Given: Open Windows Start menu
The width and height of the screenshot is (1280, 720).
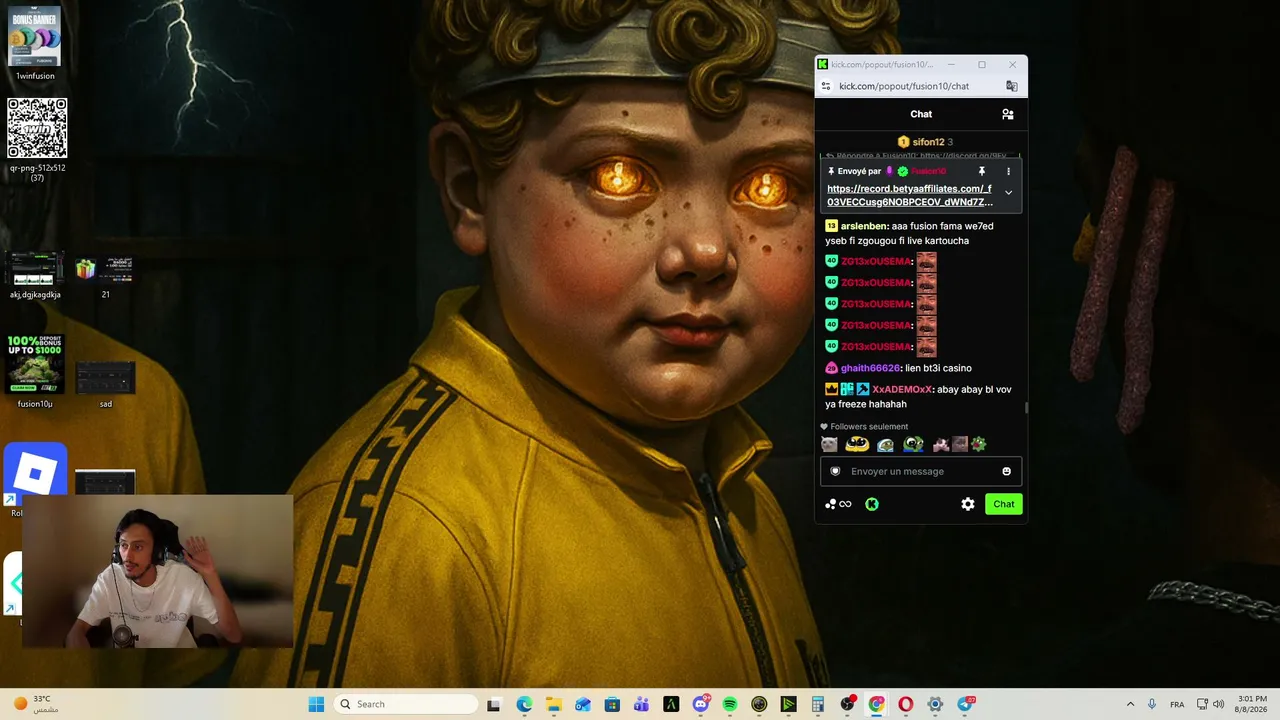Looking at the screenshot, I should click(x=316, y=704).
